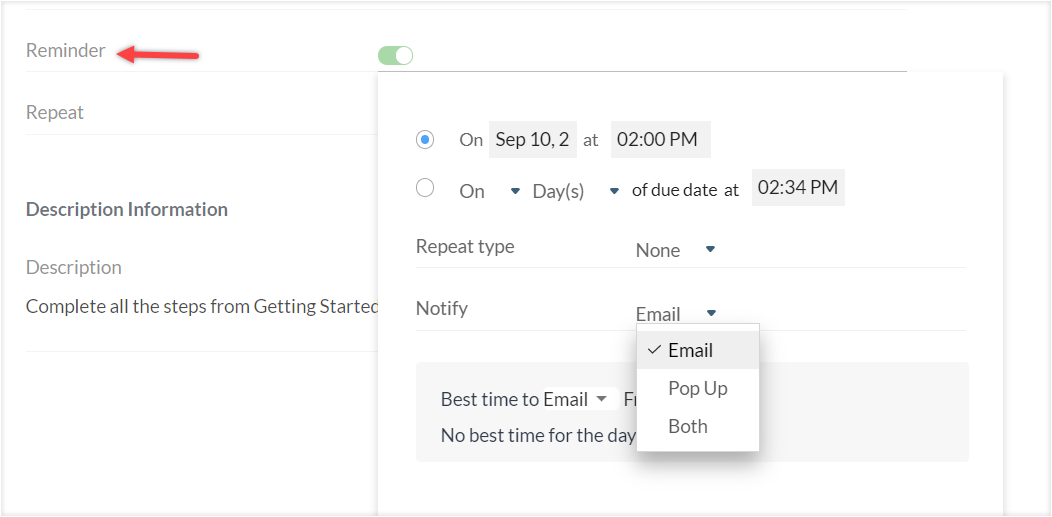Toggle the Reminder switch off

(395, 56)
